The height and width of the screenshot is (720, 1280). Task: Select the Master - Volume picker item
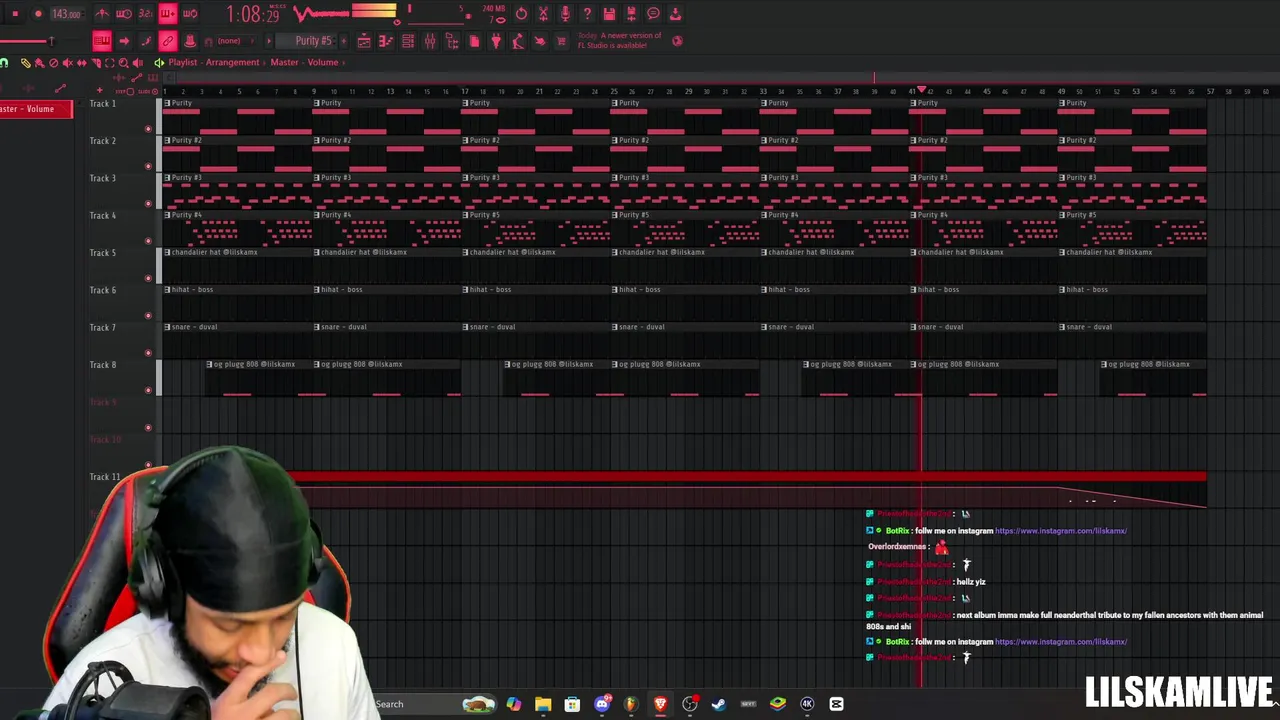[x=36, y=109]
